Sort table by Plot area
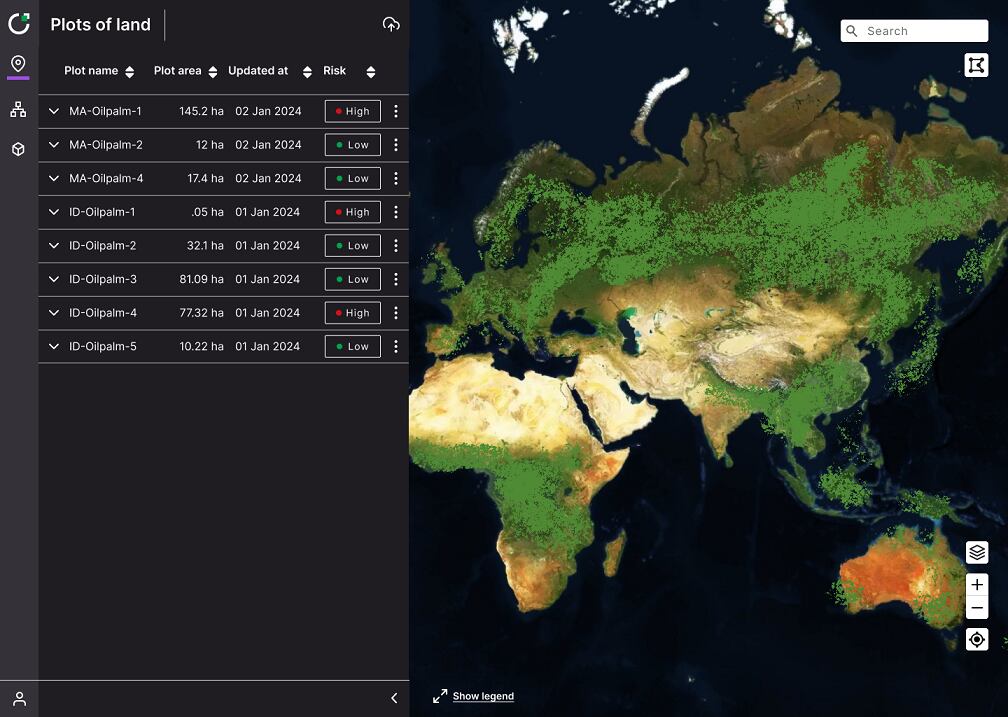 [212, 72]
